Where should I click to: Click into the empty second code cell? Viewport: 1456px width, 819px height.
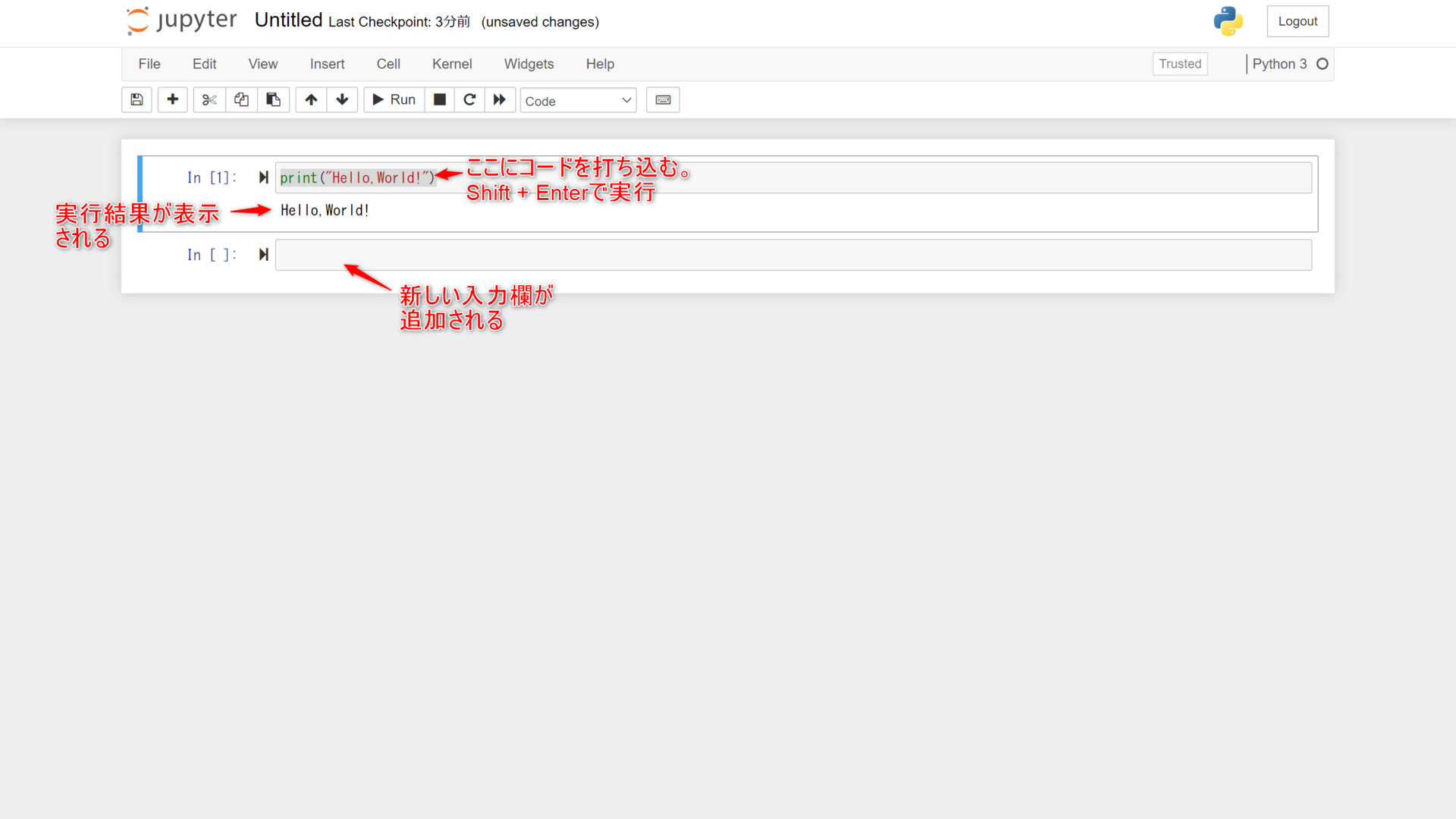tap(793, 255)
